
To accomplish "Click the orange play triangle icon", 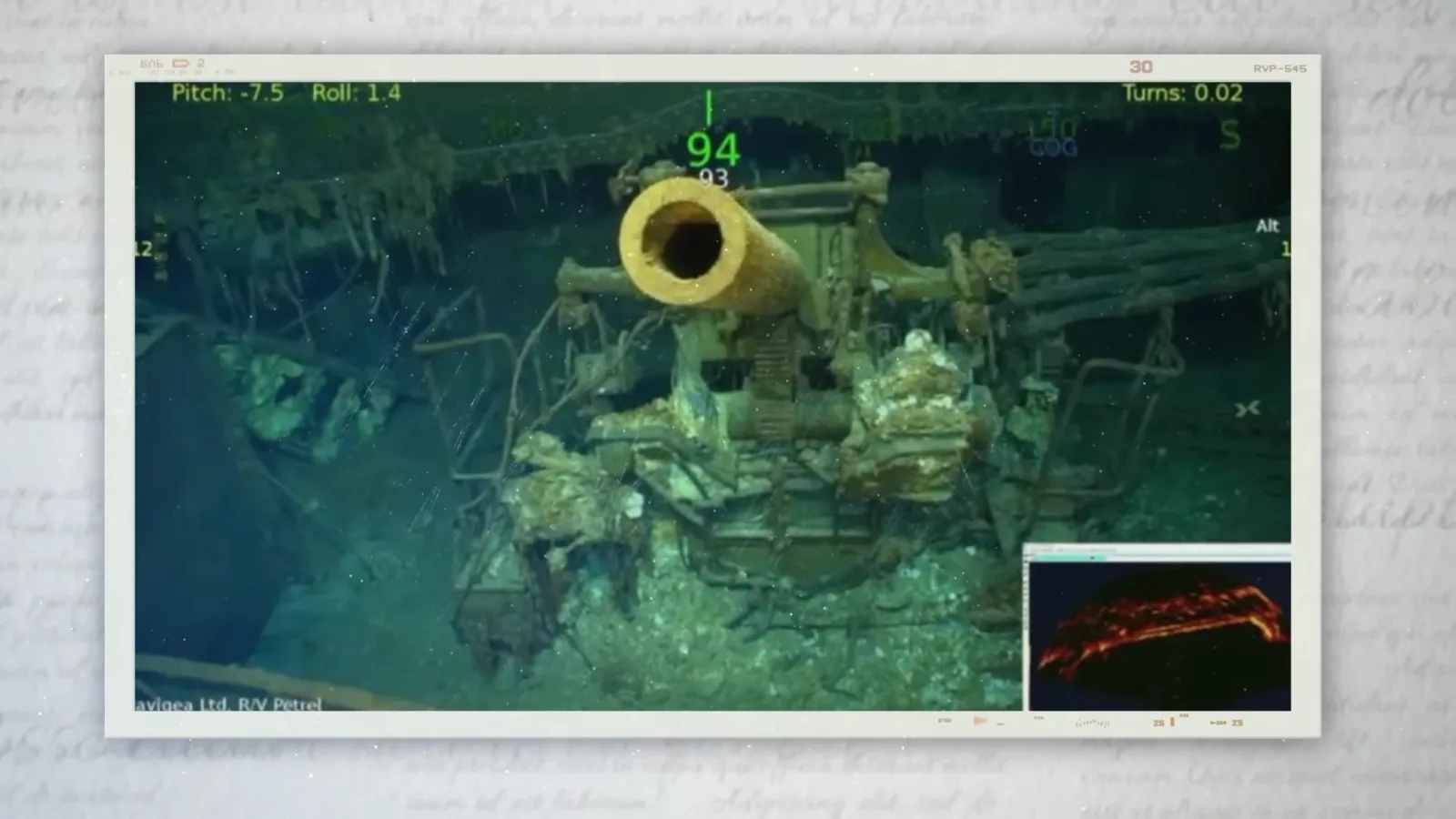I will click(979, 721).
